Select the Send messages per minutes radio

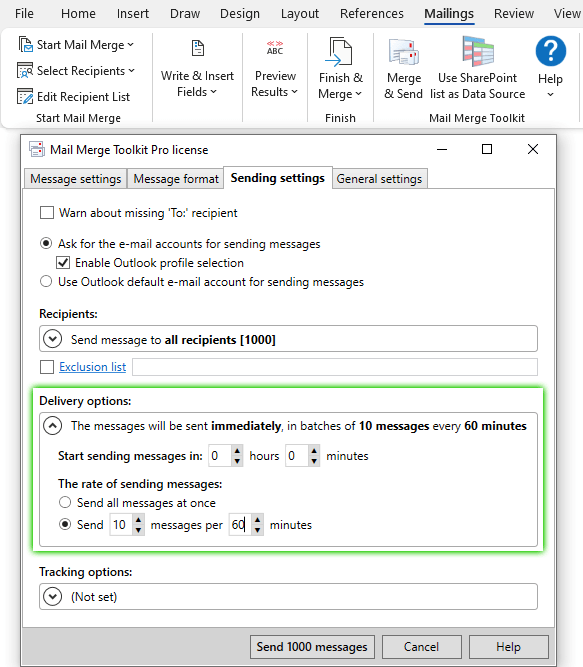pos(65,524)
